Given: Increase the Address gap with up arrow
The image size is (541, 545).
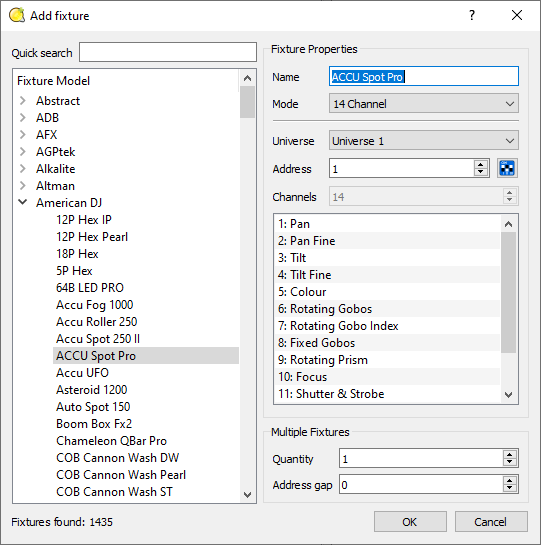Looking at the screenshot, I should 509,480.
